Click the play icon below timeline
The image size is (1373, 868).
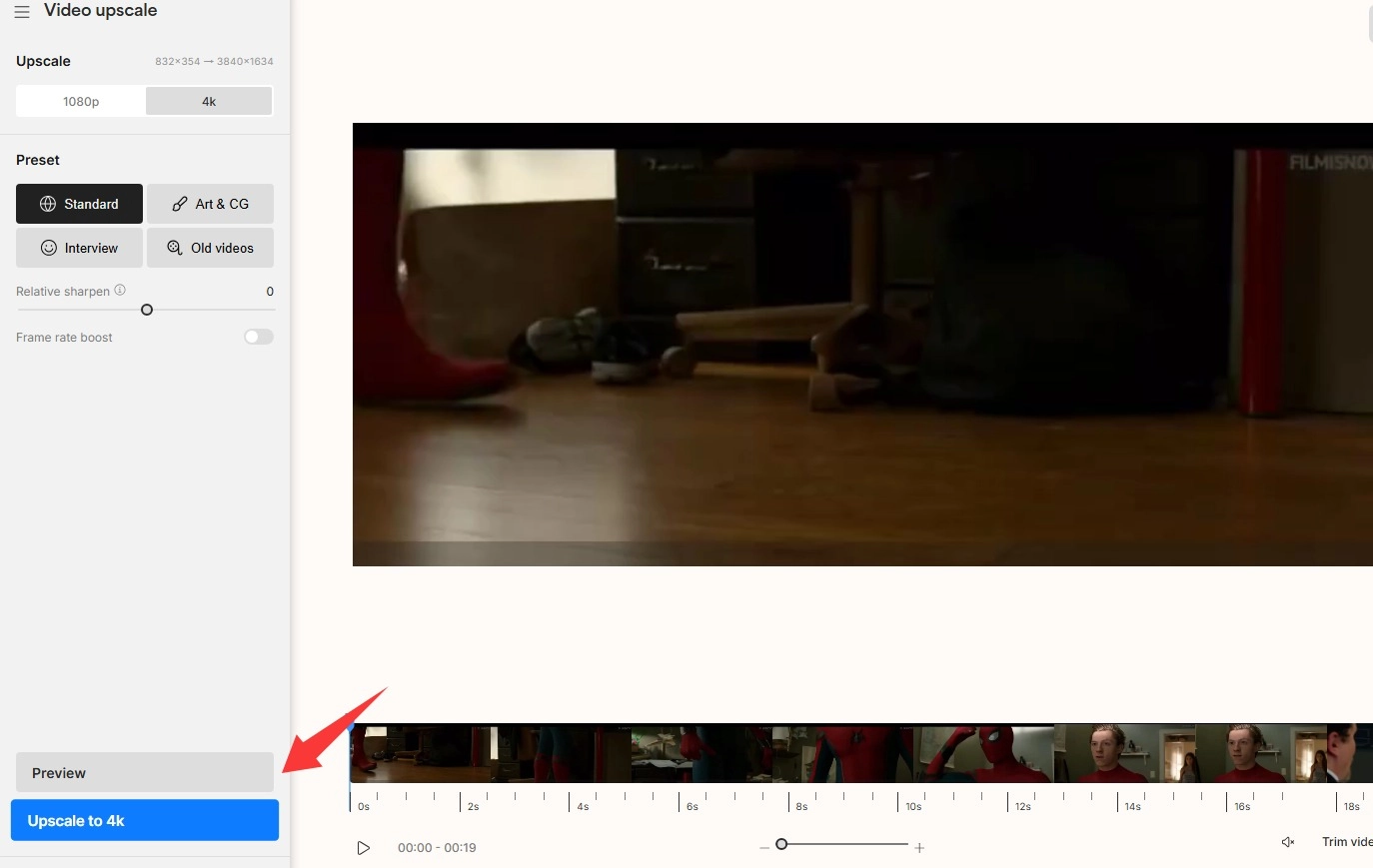pos(364,848)
